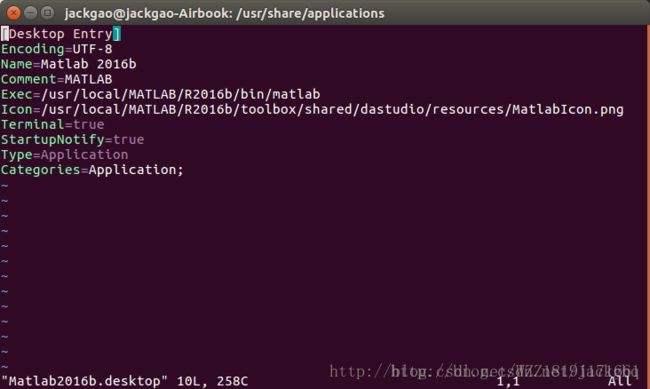Select the Name=Matlab 2016b line

[69, 64]
